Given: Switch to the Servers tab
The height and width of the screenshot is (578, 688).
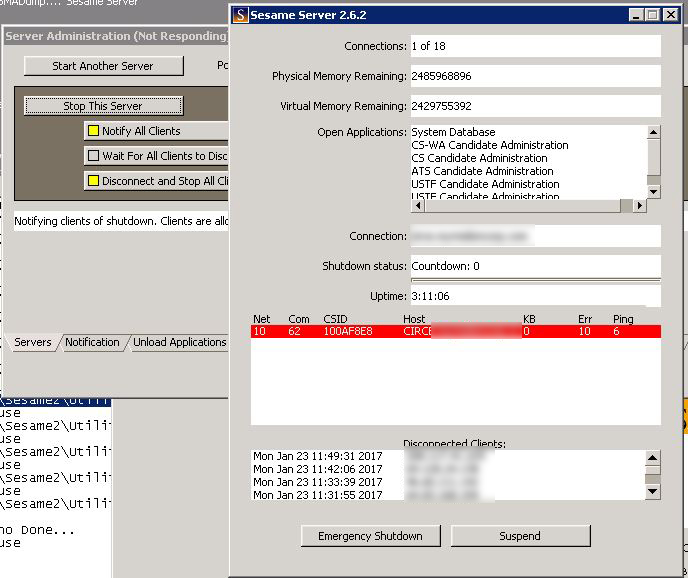Looking at the screenshot, I should pyautogui.click(x=32, y=342).
